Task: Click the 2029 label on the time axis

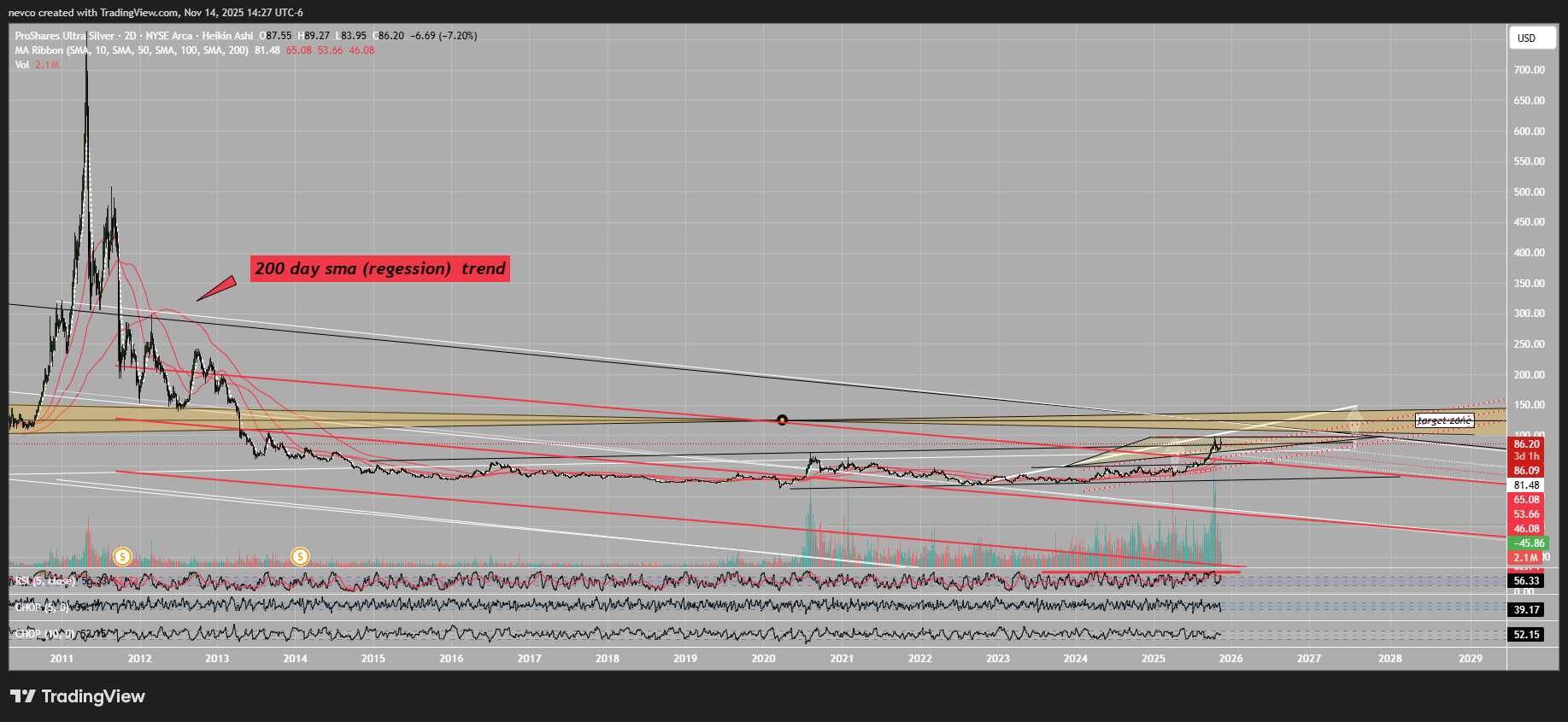Action: click(1471, 659)
